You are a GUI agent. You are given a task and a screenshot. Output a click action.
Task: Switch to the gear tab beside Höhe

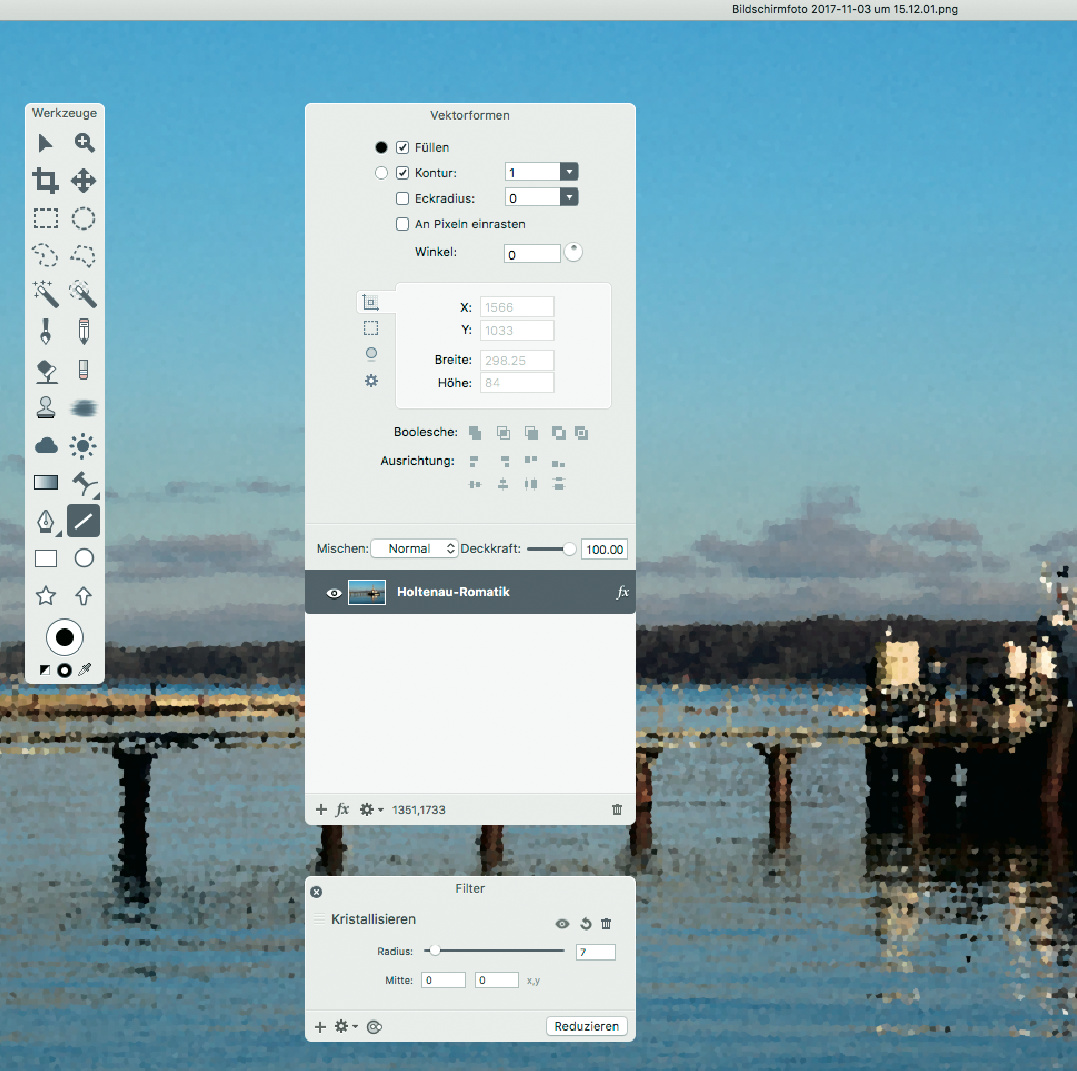point(372,381)
